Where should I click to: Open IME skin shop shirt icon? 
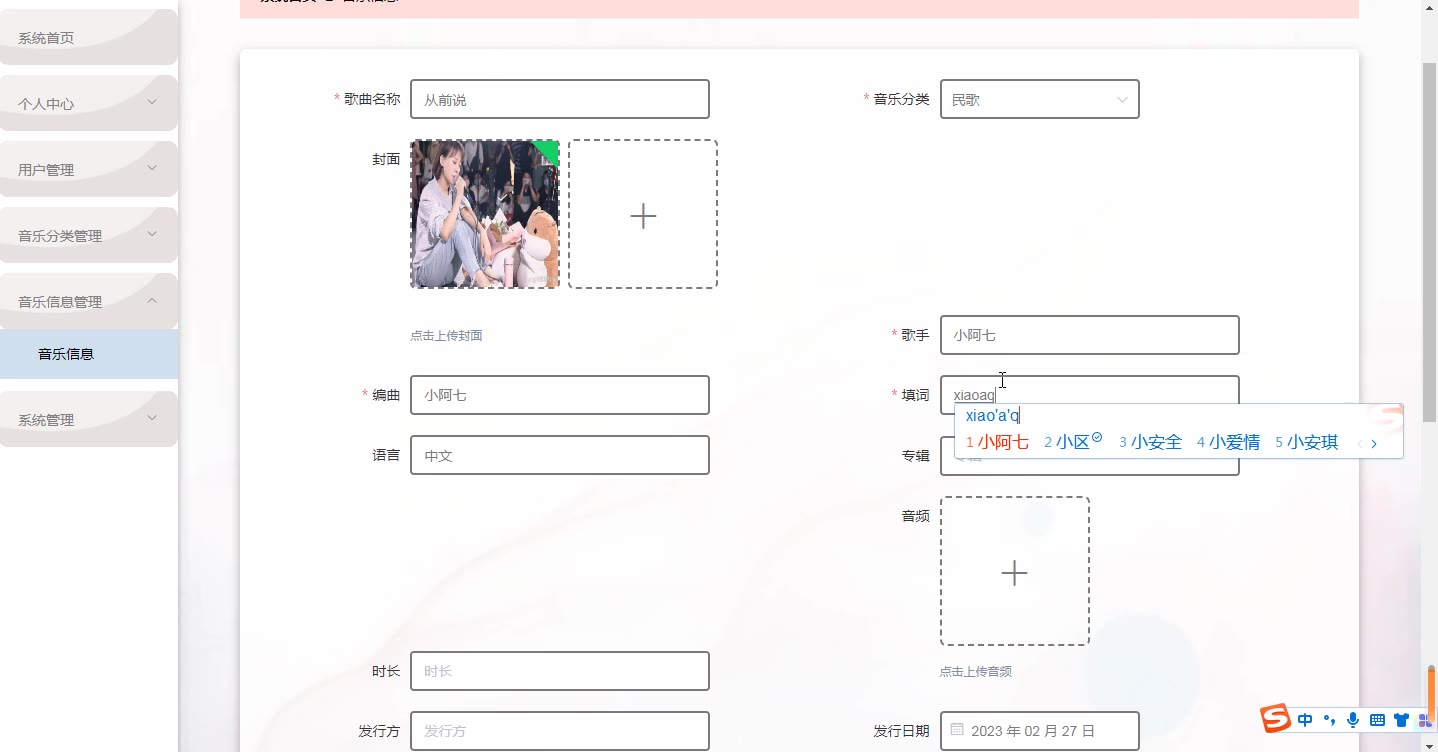point(1401,720)
